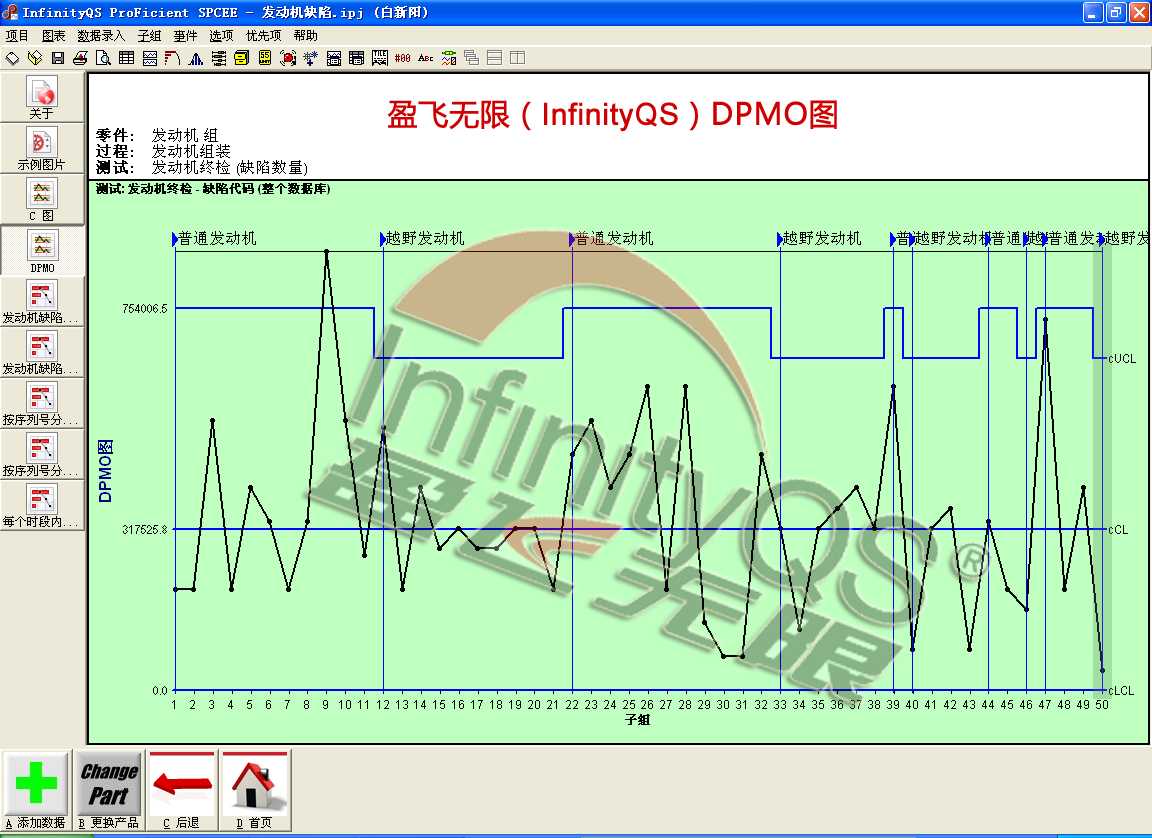
Task: Click the red Pareto curve icon
Action: click(x=173, y=58)
